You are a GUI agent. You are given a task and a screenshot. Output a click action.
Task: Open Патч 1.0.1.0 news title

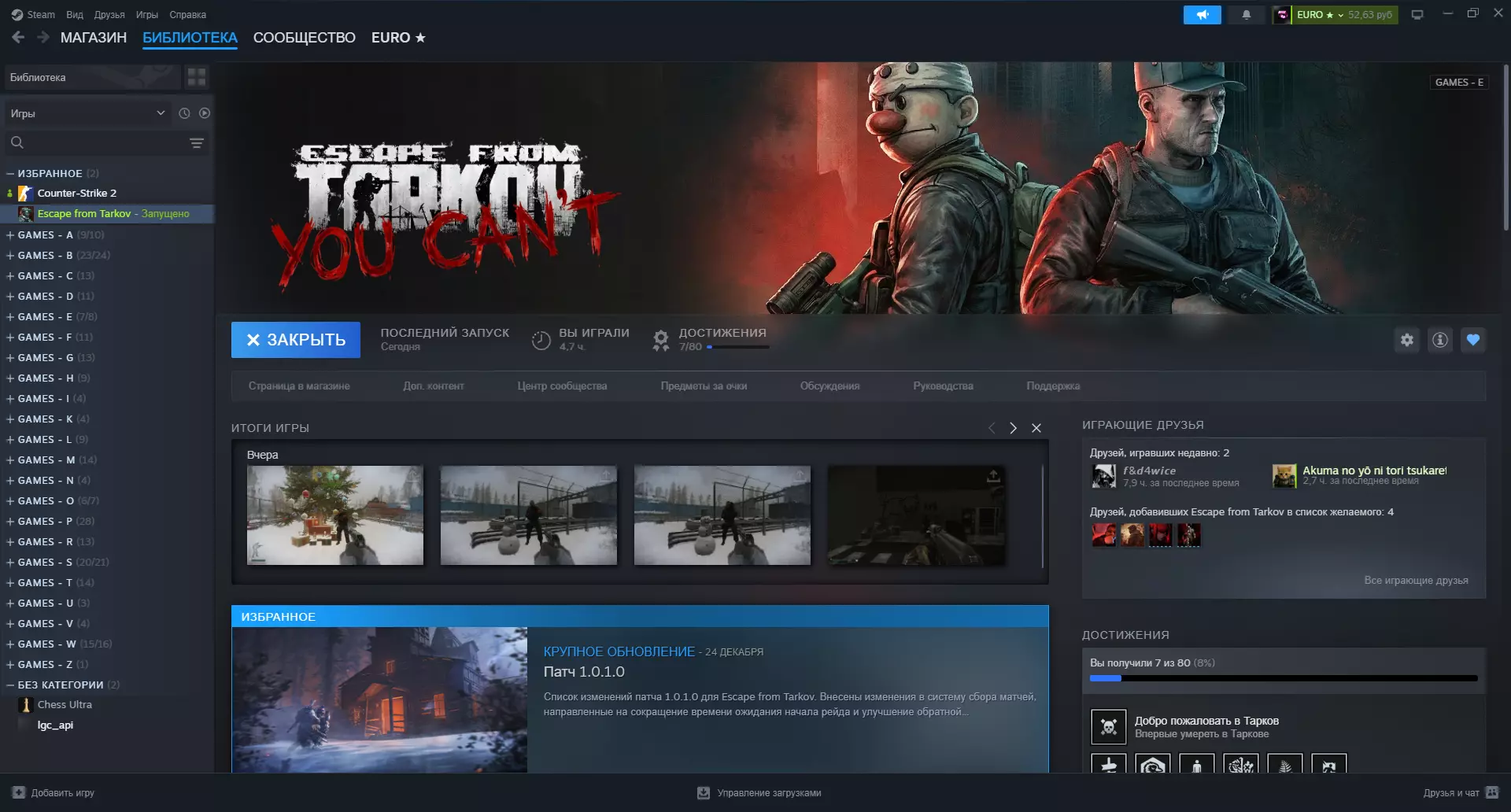tap(584, 672)
